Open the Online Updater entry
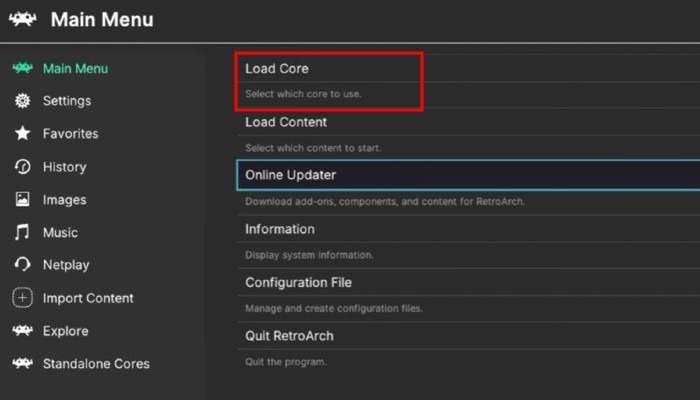This screenshot has width=700, height=400. pos(468,175)
